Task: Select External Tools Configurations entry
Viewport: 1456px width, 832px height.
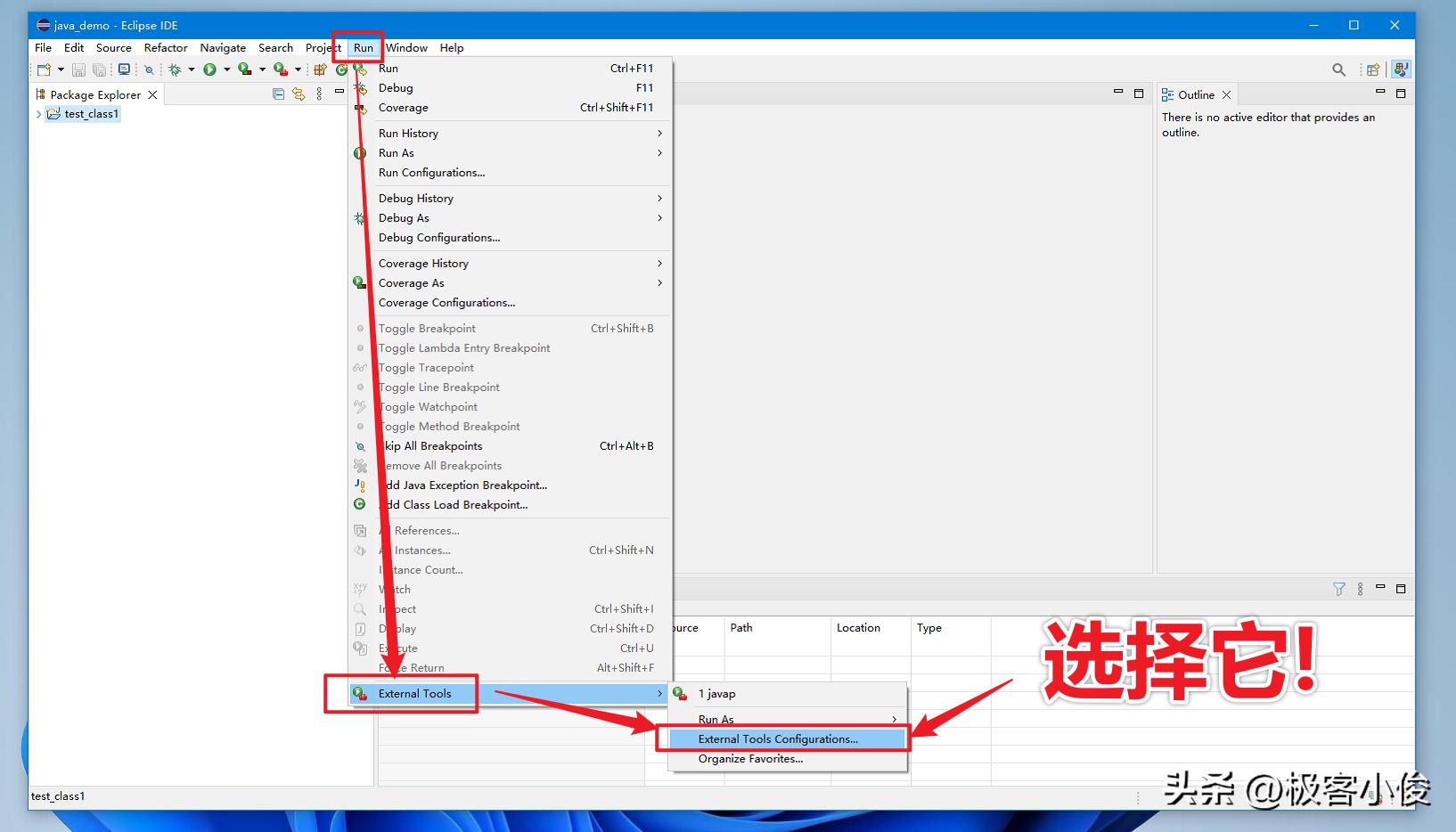Action: [778, 738]
